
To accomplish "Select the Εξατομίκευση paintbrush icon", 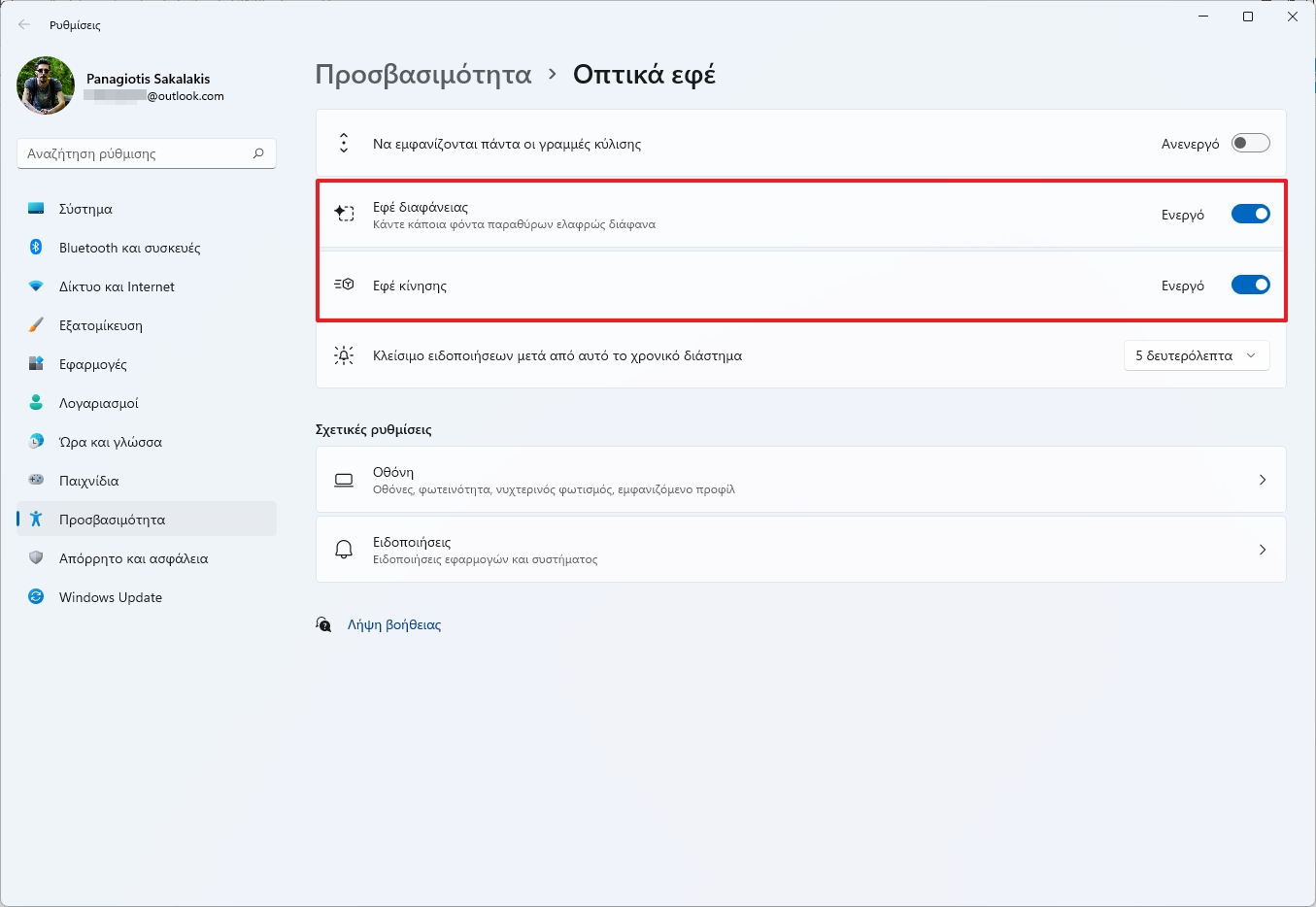I will tap(36, 325).
